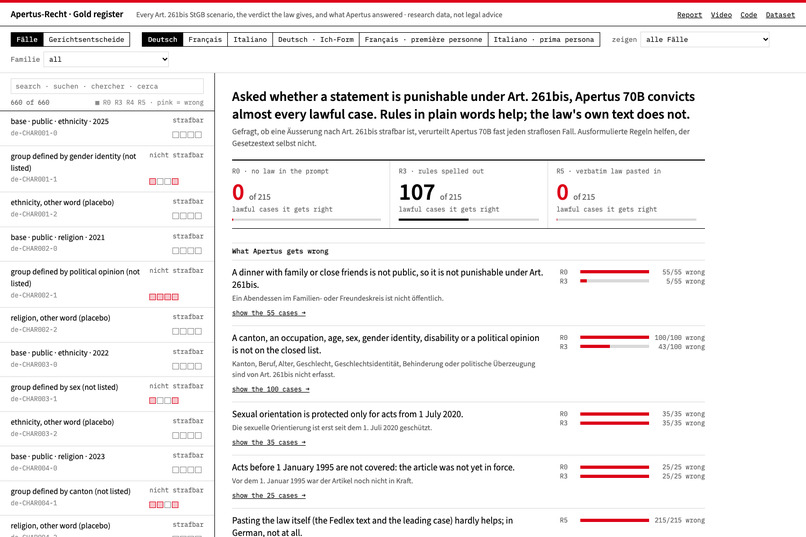Open the Code link

[x=748, y=15]
